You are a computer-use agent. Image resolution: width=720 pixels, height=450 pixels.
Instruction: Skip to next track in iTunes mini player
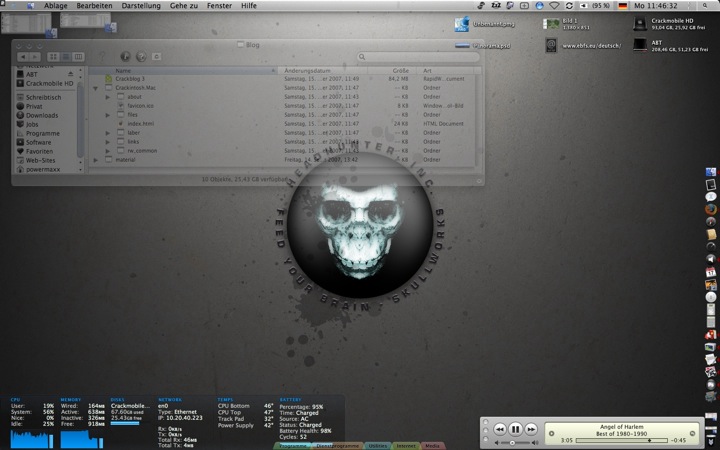[x=531, y=429]
